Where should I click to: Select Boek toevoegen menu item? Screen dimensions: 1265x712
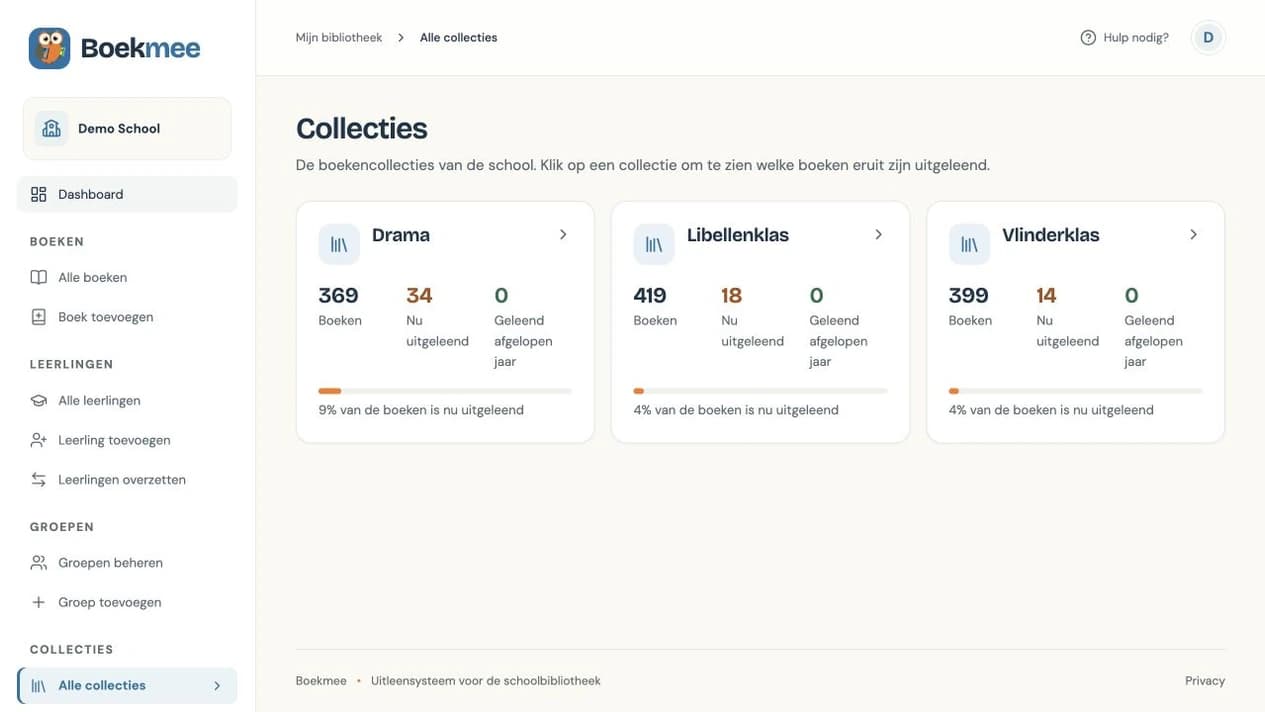127,317
